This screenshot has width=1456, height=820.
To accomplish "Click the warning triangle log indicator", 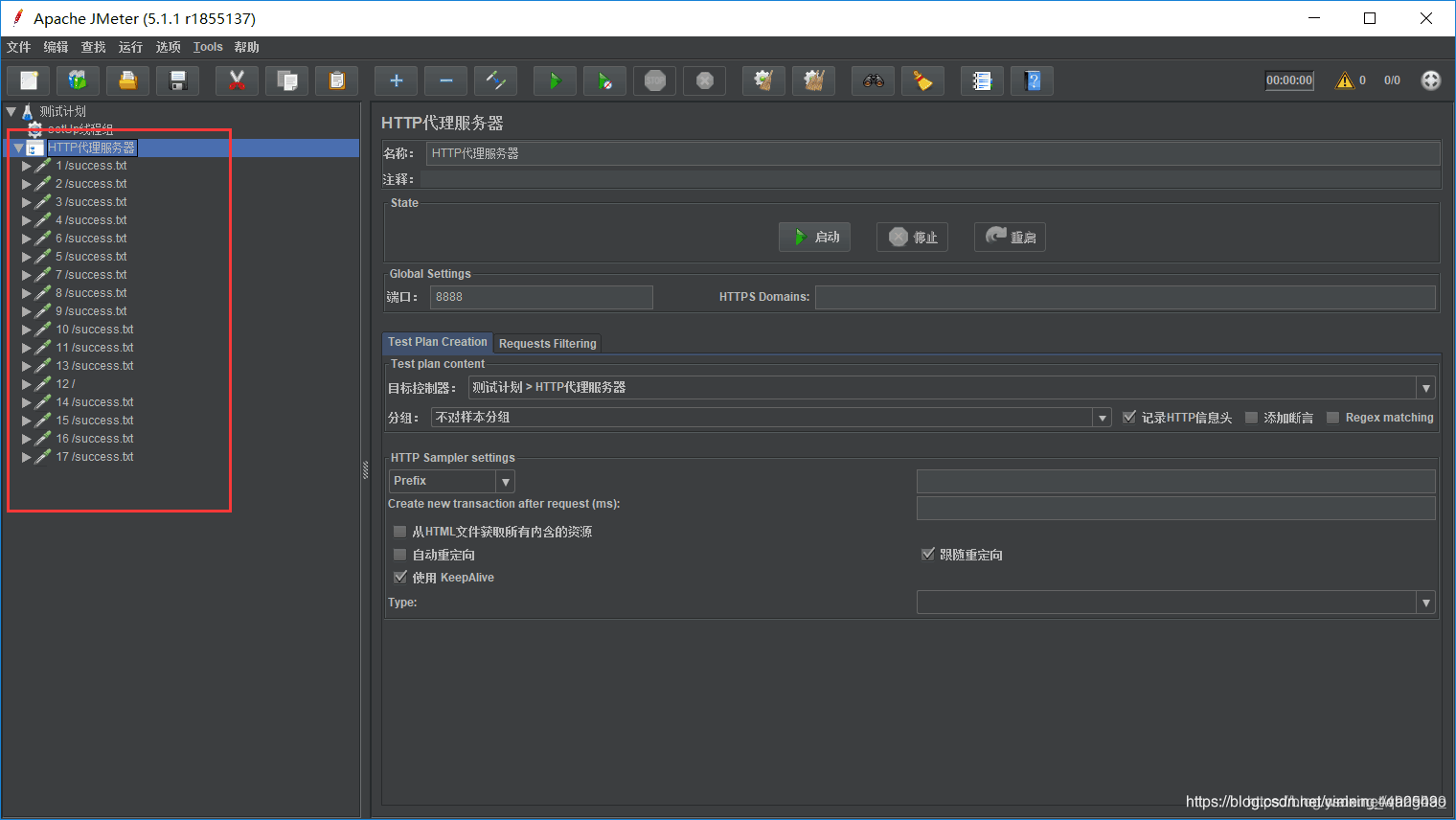I will coord(1345,80).
